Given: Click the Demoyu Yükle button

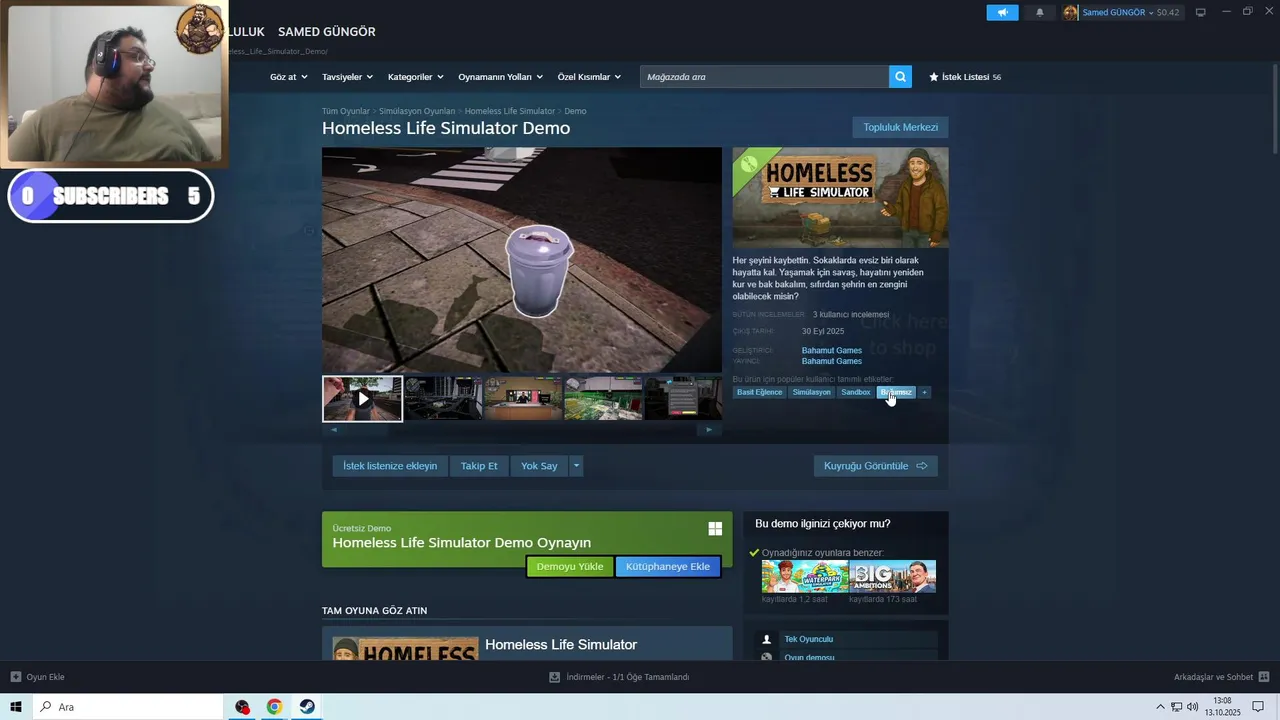Looking at the screenshot, I should pos(570,566).
